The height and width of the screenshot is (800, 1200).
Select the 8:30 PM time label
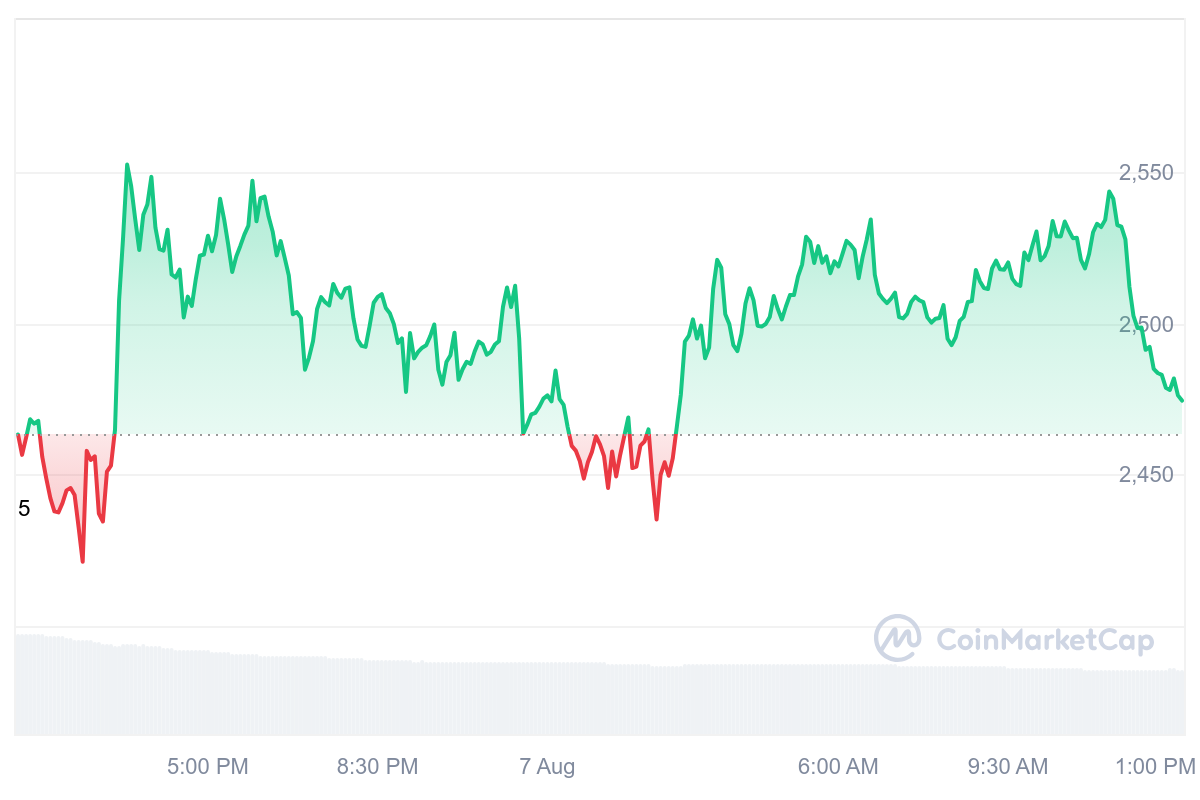[377, 767]
